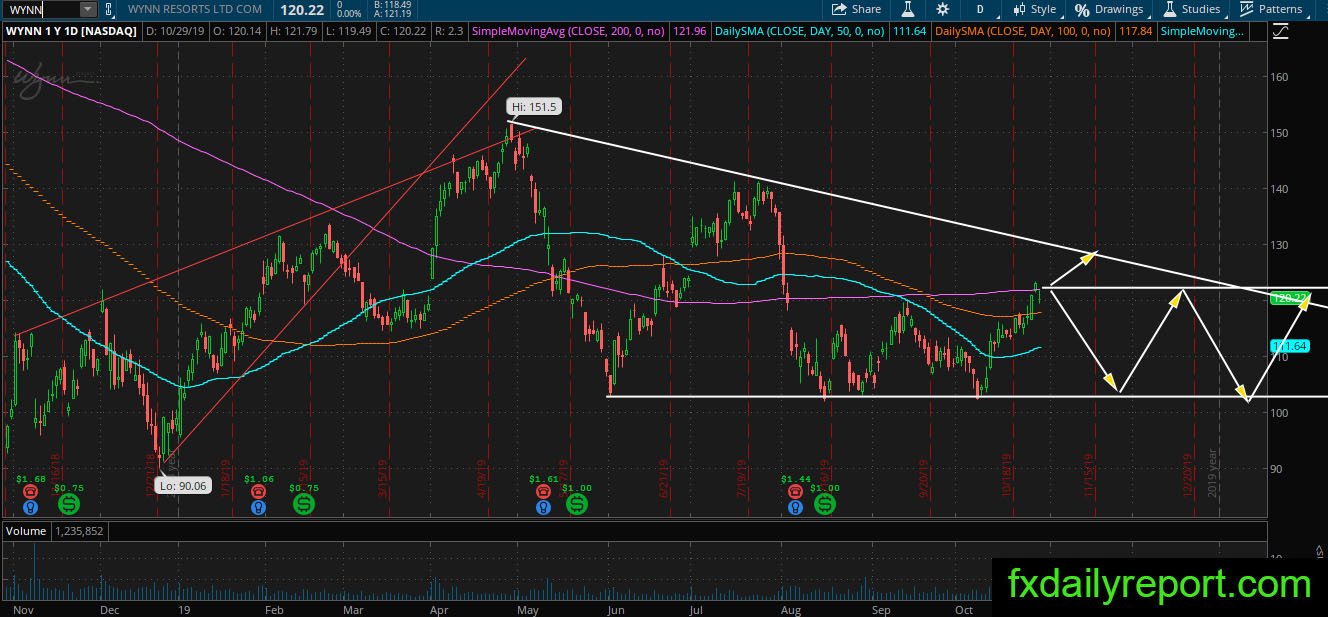This screenshot has width=1328, height=617.
Task: Click the 11/15/19 expiration date marker
Action: [1089, 476]
